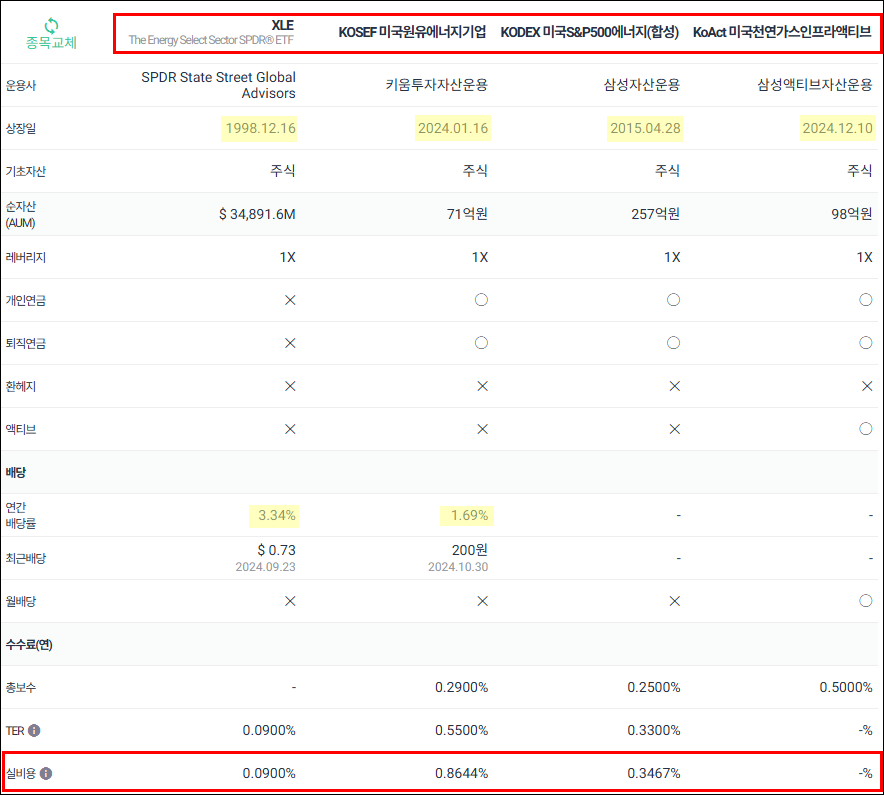Click the 월배당 row label
Viewport: 884px width, 795px height.
point(21,601)
